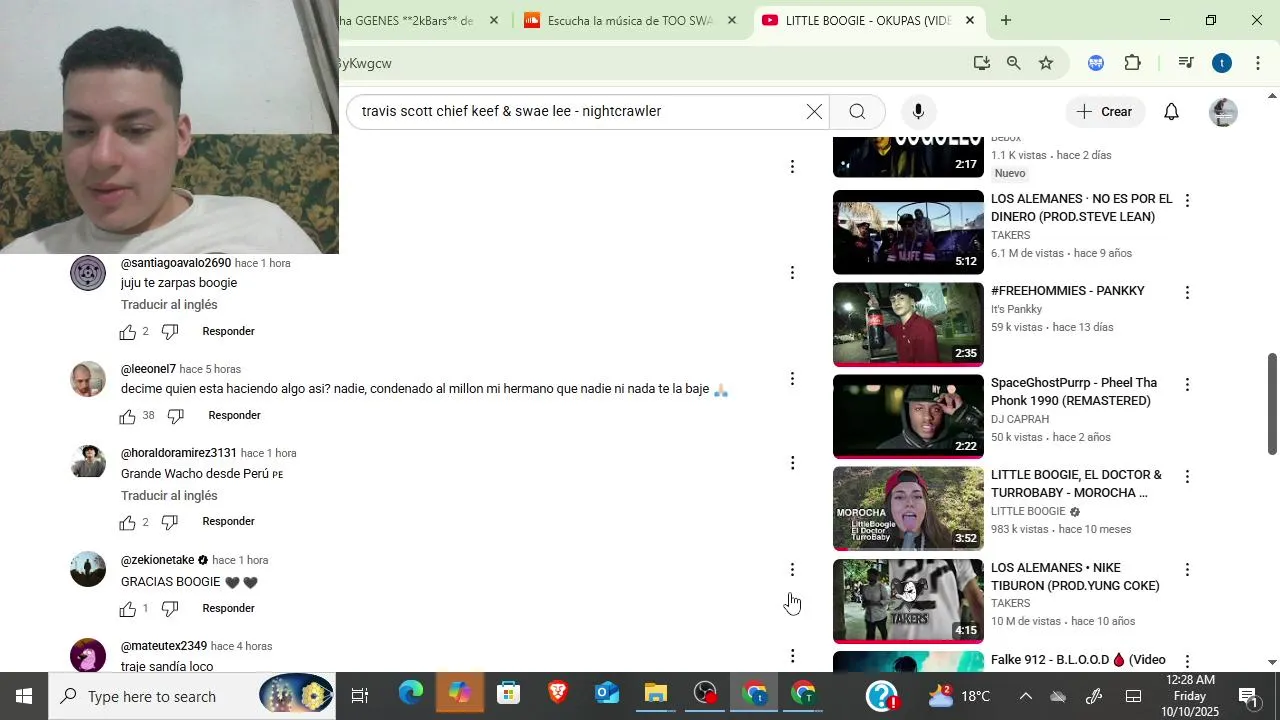Open MOROCHA video thumbnail
The width and height of the screenshot is (1280, 720).
908,508
